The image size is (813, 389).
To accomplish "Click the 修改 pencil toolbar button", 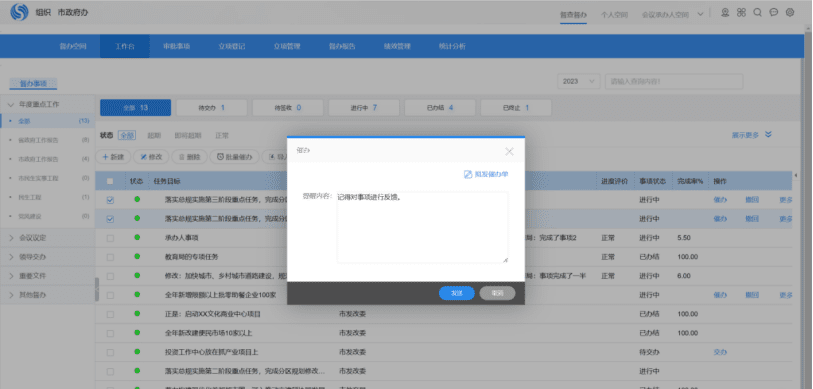I will (151, 157).
